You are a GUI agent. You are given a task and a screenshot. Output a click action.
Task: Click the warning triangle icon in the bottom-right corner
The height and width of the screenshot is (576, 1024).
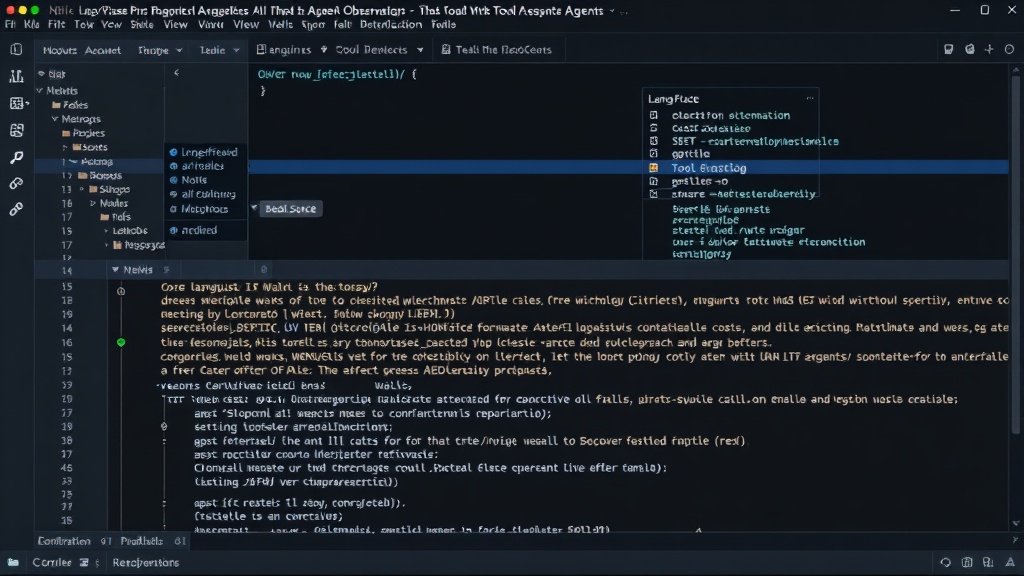point(1010,562)
